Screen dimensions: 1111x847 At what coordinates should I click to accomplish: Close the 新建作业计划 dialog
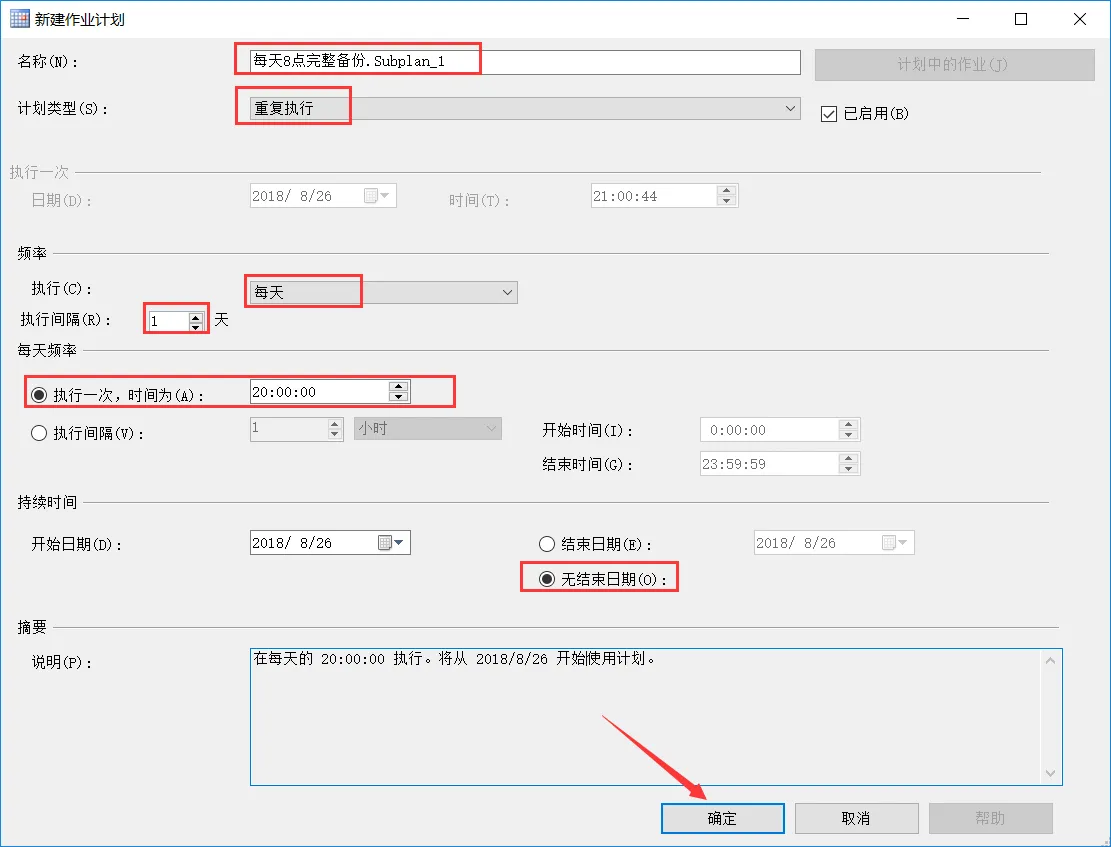[x=1079, y=19]
